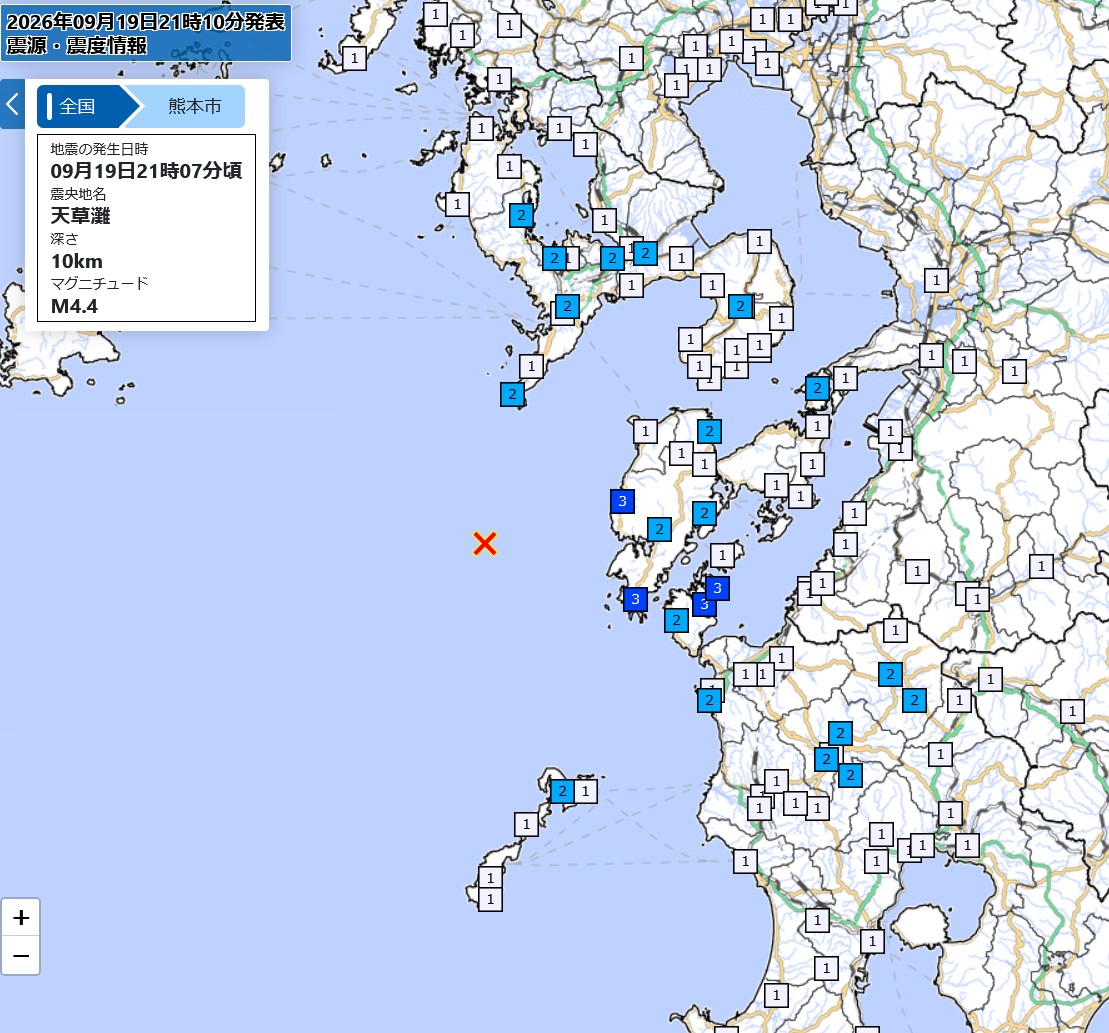The width and height of the screenshot is (1109, 1033).
Task: Click intensity 2 marker on Shimabara peninsula
Action: point(741,306)
